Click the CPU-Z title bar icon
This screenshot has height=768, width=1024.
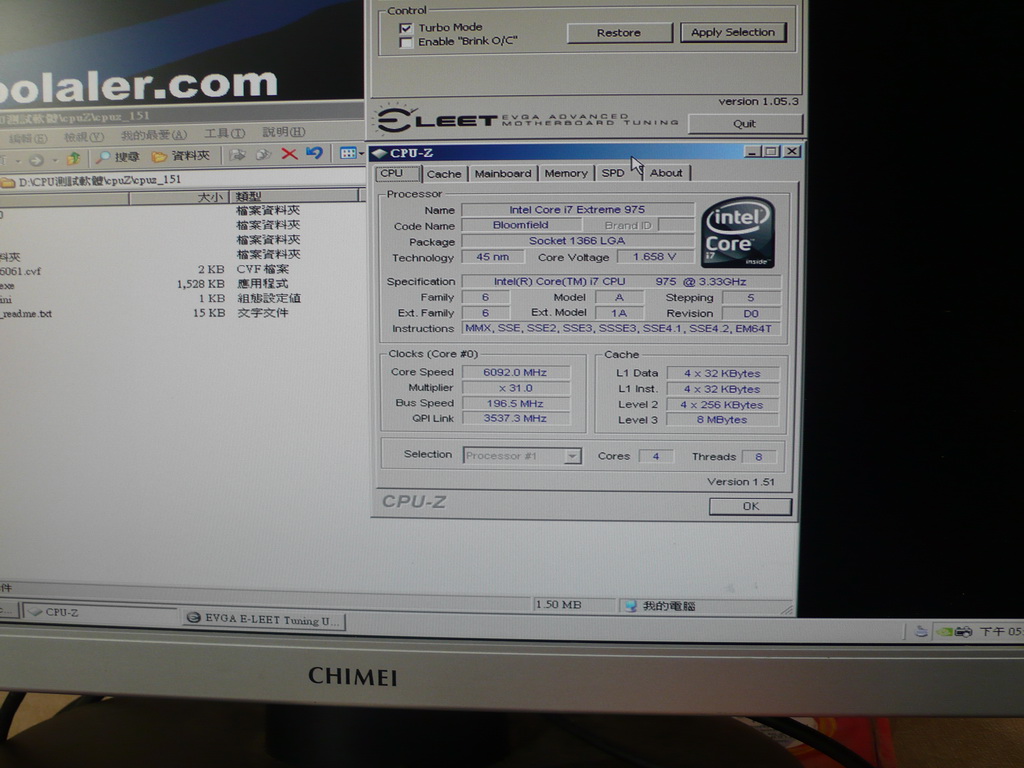click(x=380, y=153)
